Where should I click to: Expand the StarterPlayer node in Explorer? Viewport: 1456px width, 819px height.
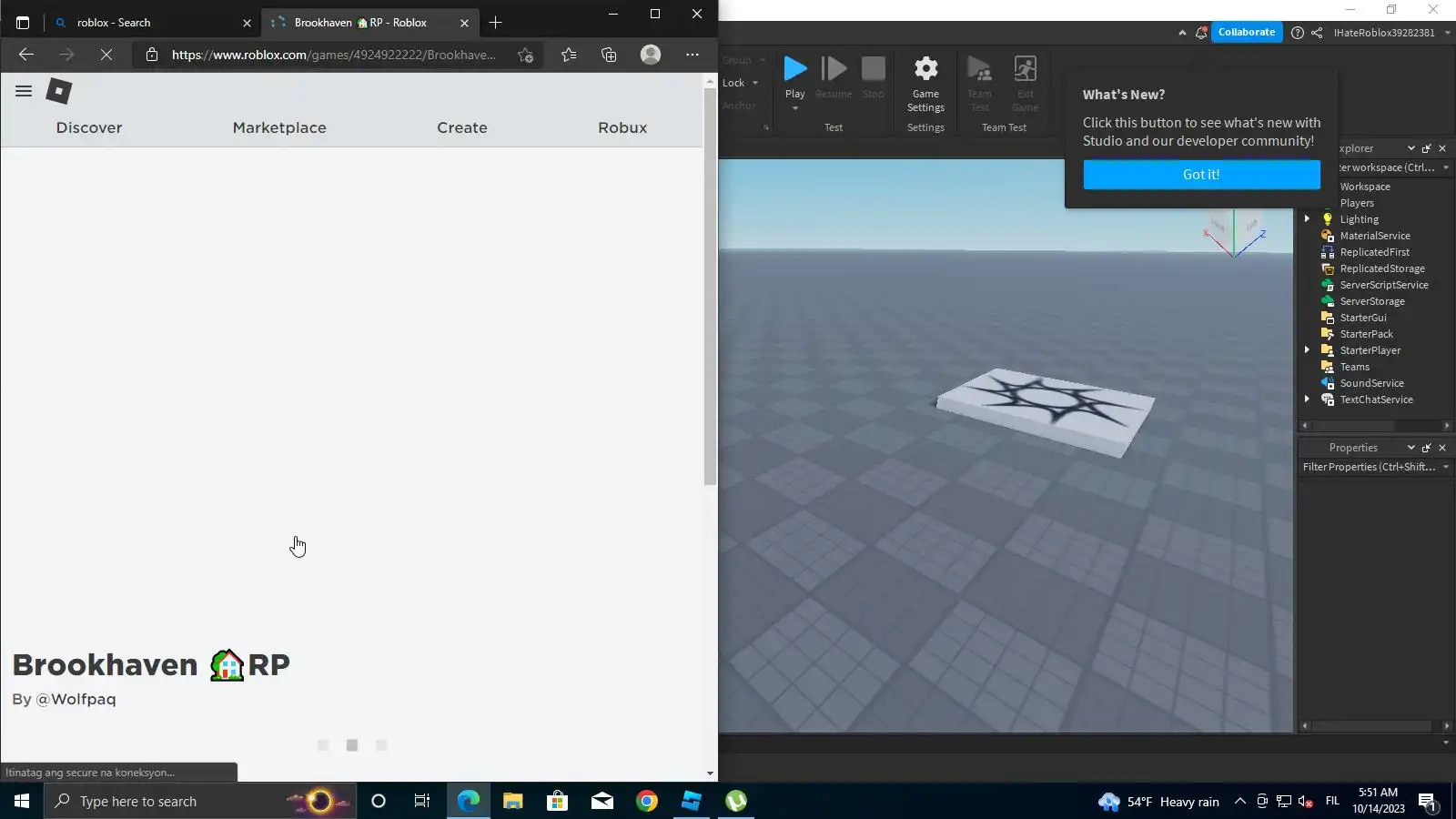tap(1308, 350)
